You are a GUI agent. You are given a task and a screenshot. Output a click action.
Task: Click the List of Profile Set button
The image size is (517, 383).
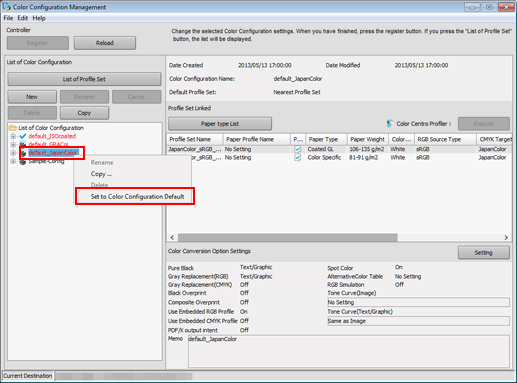(84, 79)
